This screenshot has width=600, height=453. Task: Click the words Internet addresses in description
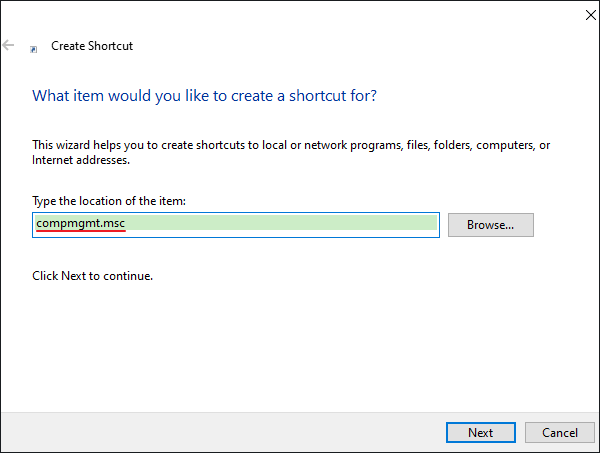tap(81, 160)
